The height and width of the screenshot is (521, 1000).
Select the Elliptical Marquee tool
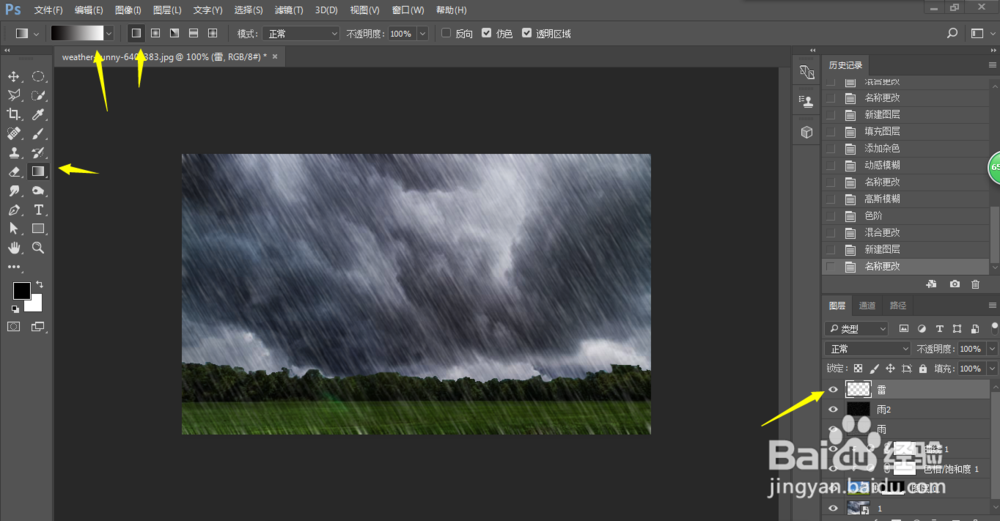tap(38, 77)
